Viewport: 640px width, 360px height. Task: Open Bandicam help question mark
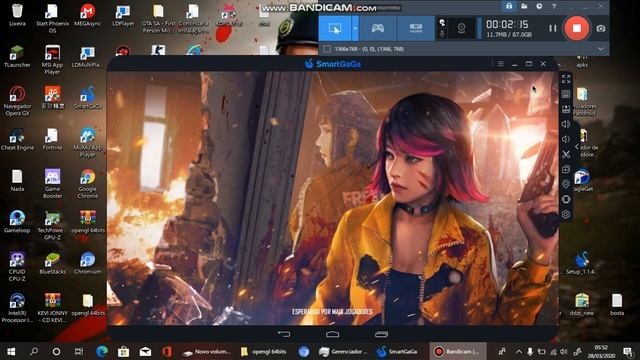(554, 6)
